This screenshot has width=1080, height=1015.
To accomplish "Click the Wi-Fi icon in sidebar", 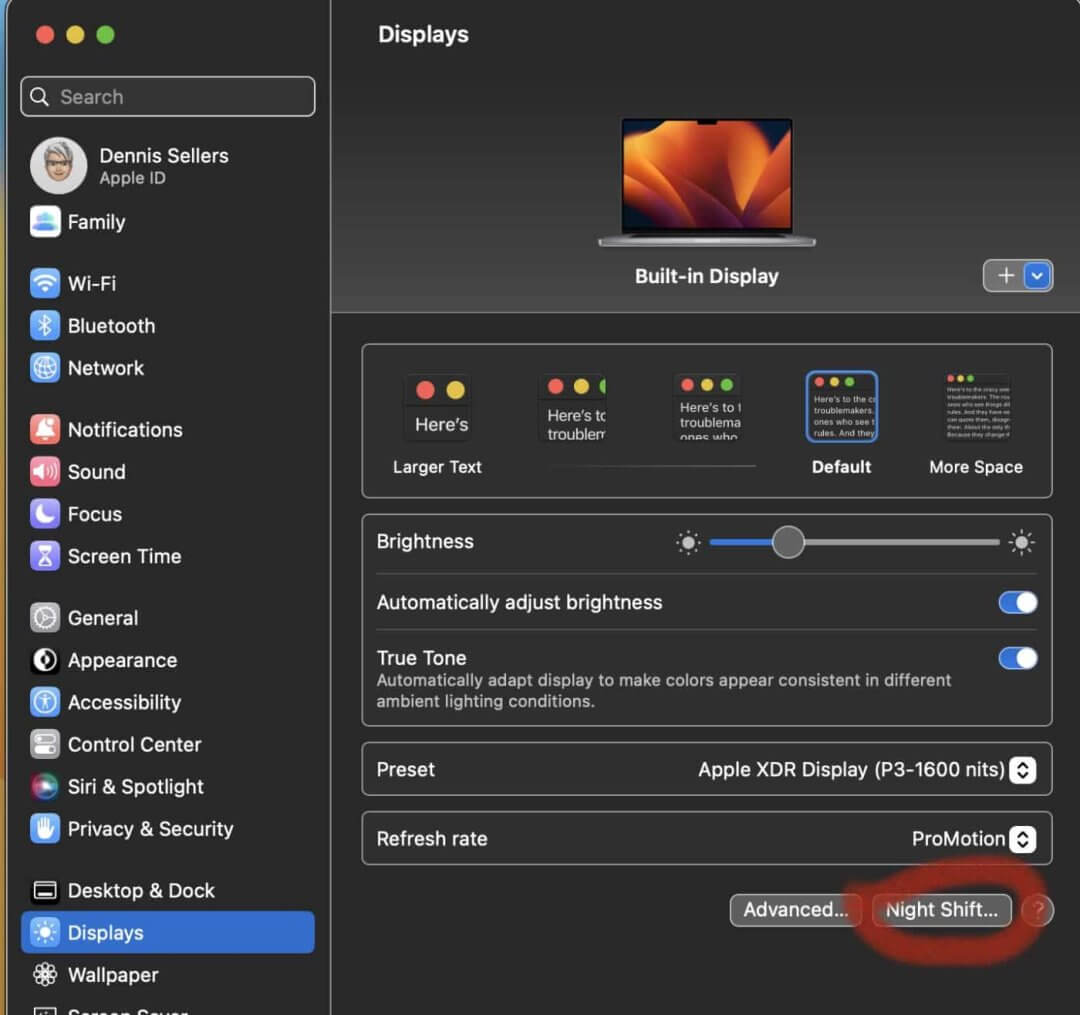I will pos(45,284).
